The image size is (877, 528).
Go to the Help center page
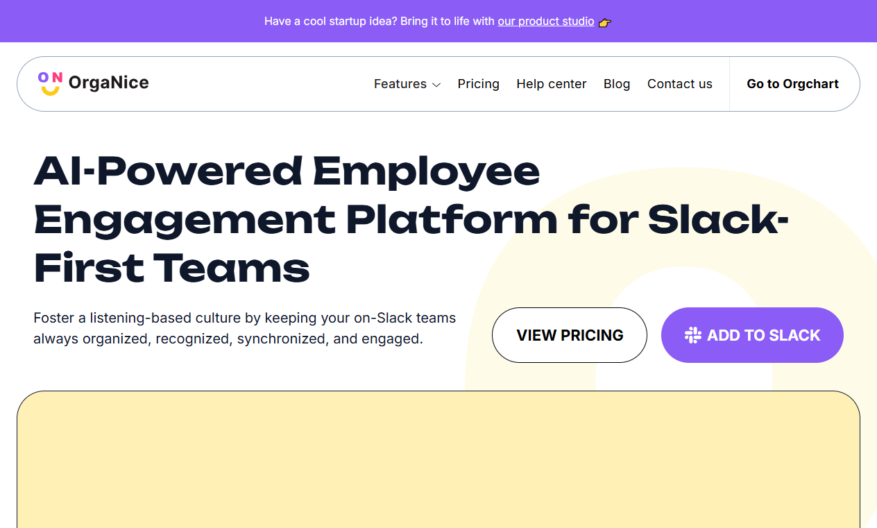551,84
